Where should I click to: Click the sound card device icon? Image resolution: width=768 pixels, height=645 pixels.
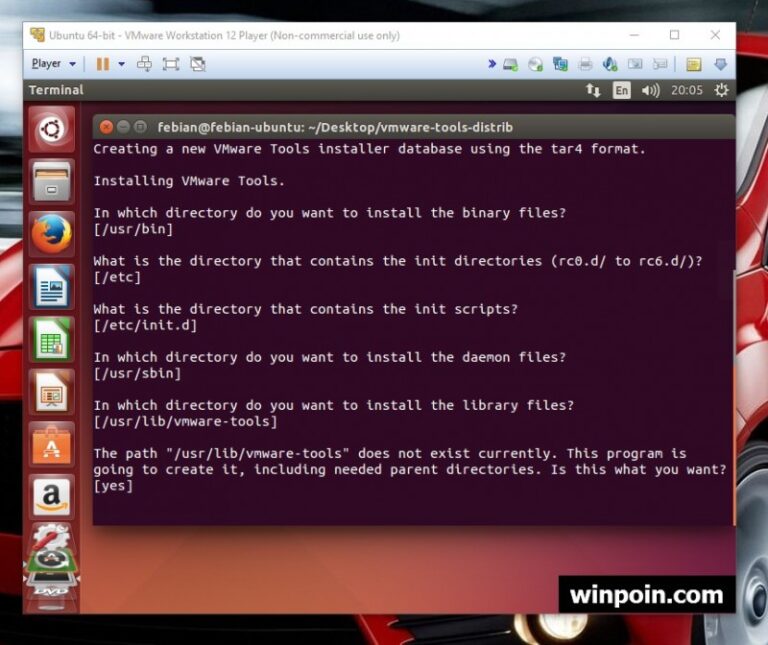point(610,64)
